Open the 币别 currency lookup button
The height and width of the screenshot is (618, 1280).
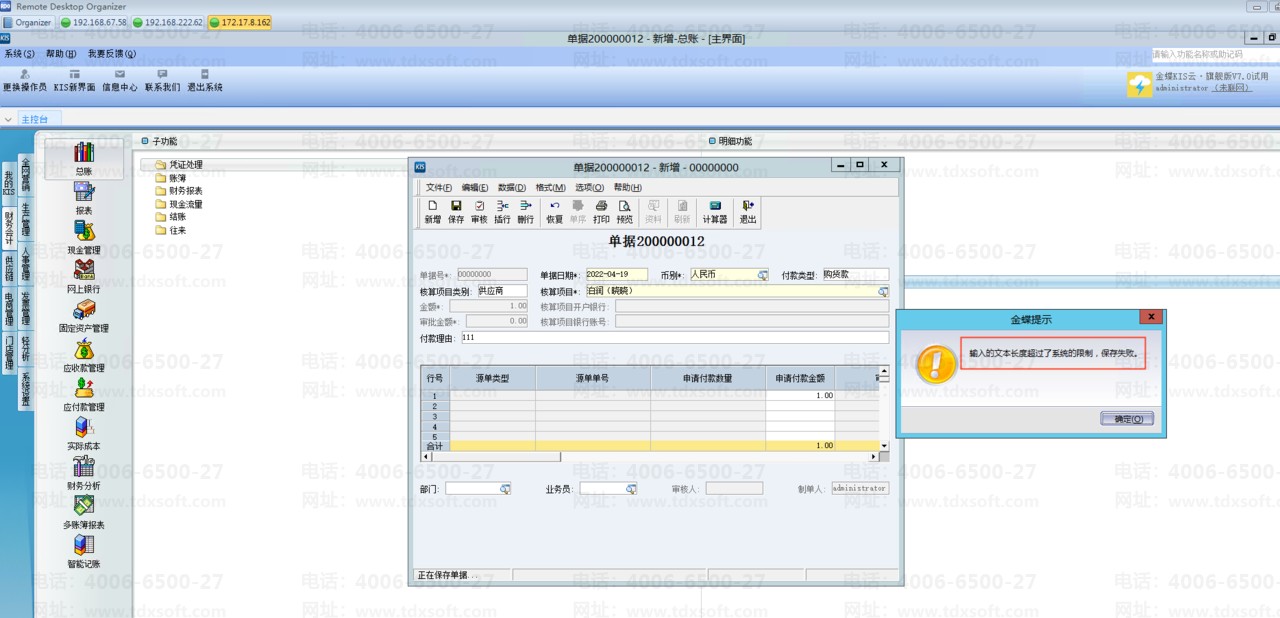click(x=763, y=275)
